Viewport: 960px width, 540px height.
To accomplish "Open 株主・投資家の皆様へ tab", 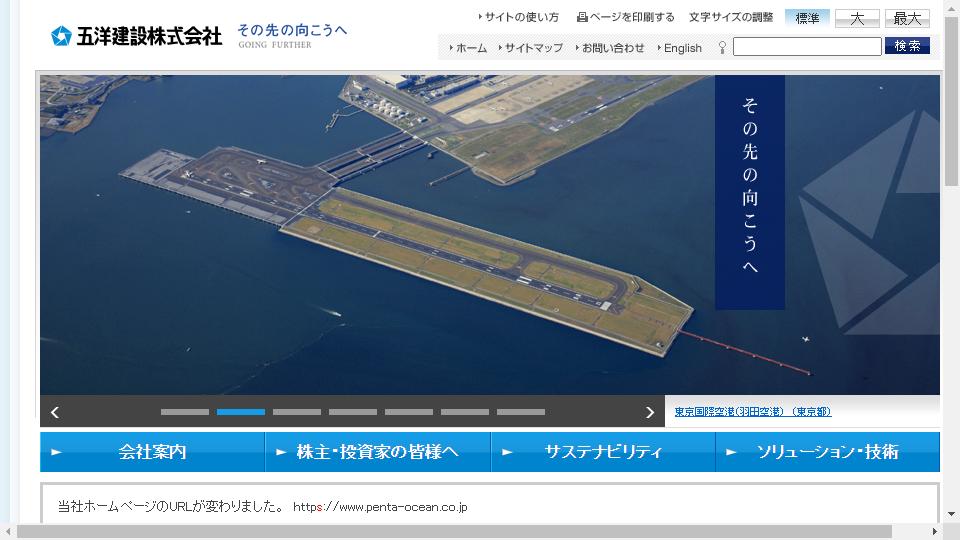I will click(378, 452).
